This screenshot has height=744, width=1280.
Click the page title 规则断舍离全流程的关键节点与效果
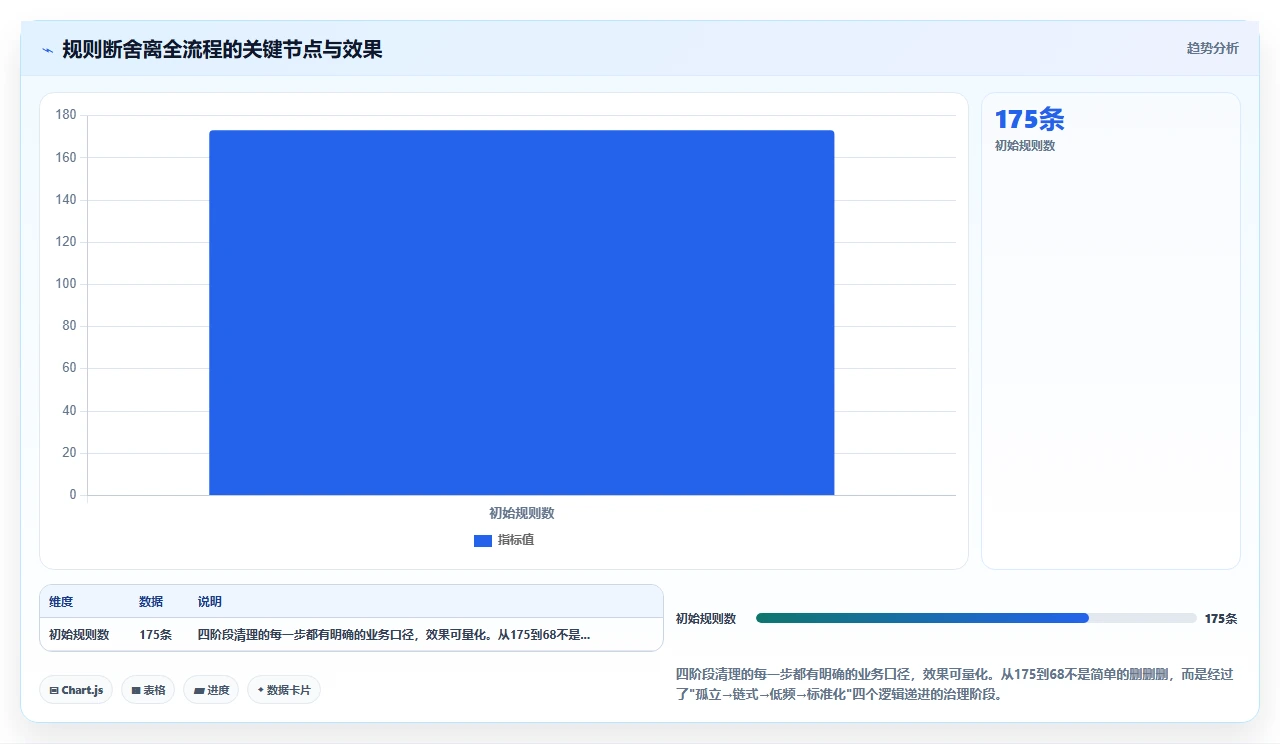[x=222, y=49]
